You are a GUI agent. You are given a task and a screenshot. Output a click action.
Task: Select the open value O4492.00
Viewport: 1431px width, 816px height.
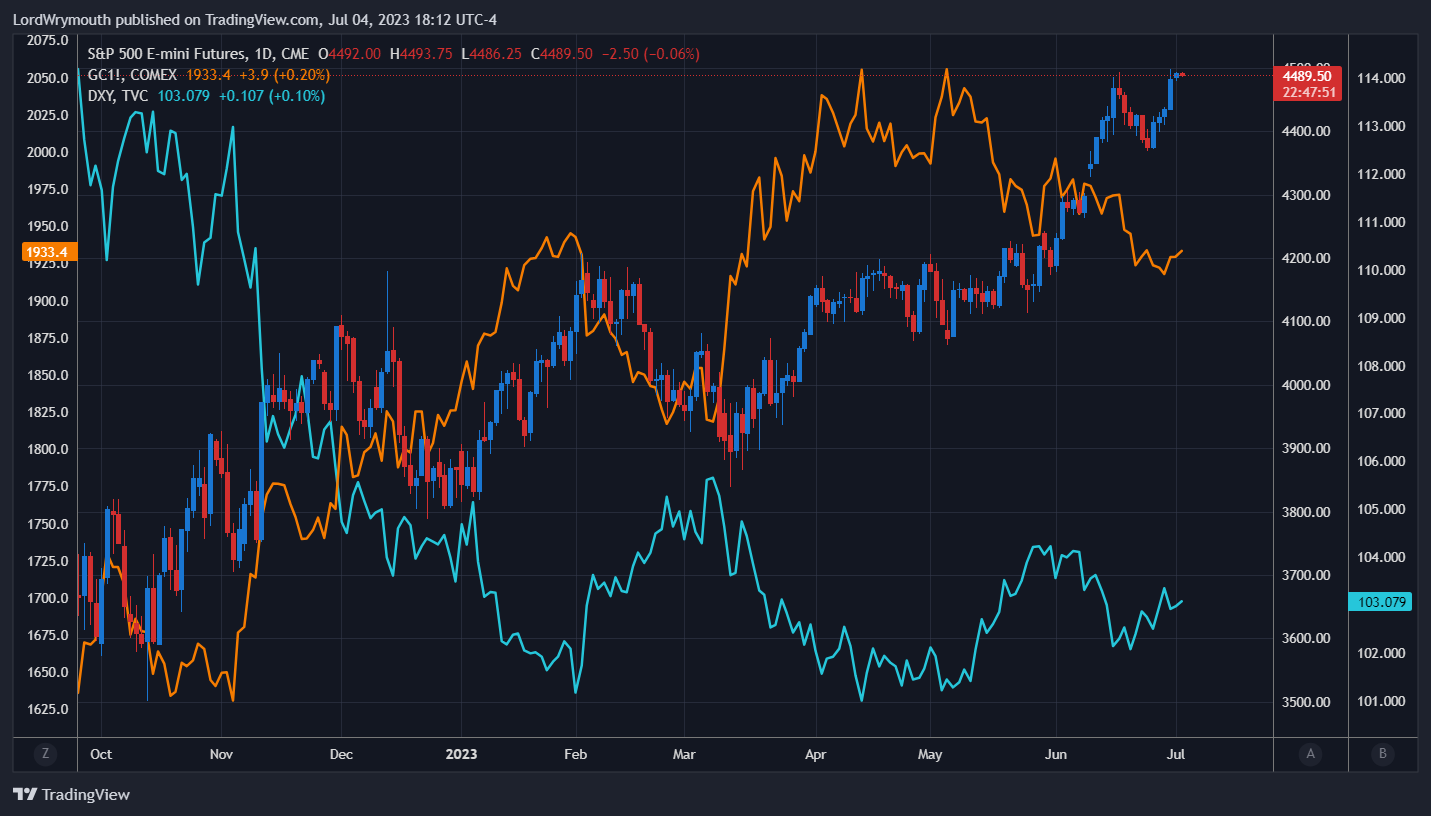350,54
